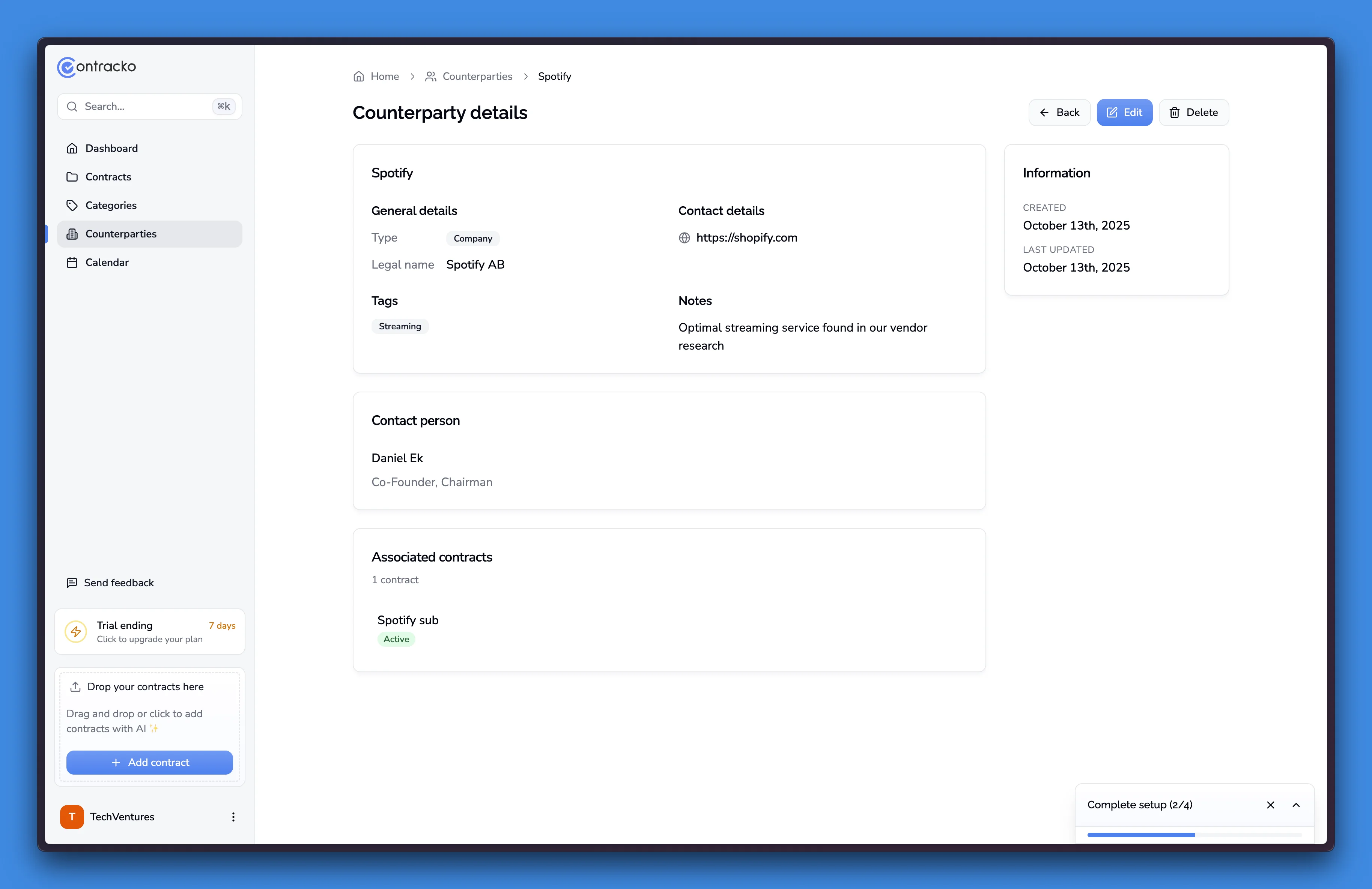The image size is (1372, 889).
Task: Open the Categories sidebar item
Action: click(111, 206)
